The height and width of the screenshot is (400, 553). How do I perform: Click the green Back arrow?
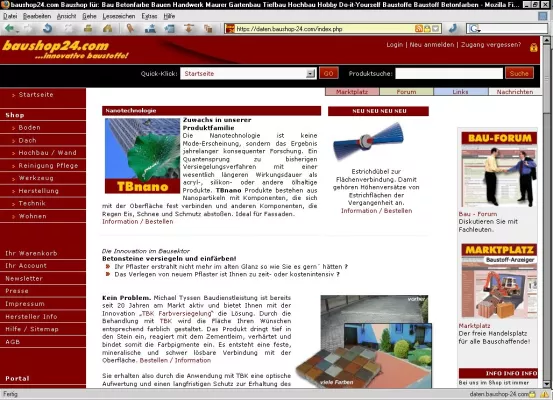click(x=10, y=29)
